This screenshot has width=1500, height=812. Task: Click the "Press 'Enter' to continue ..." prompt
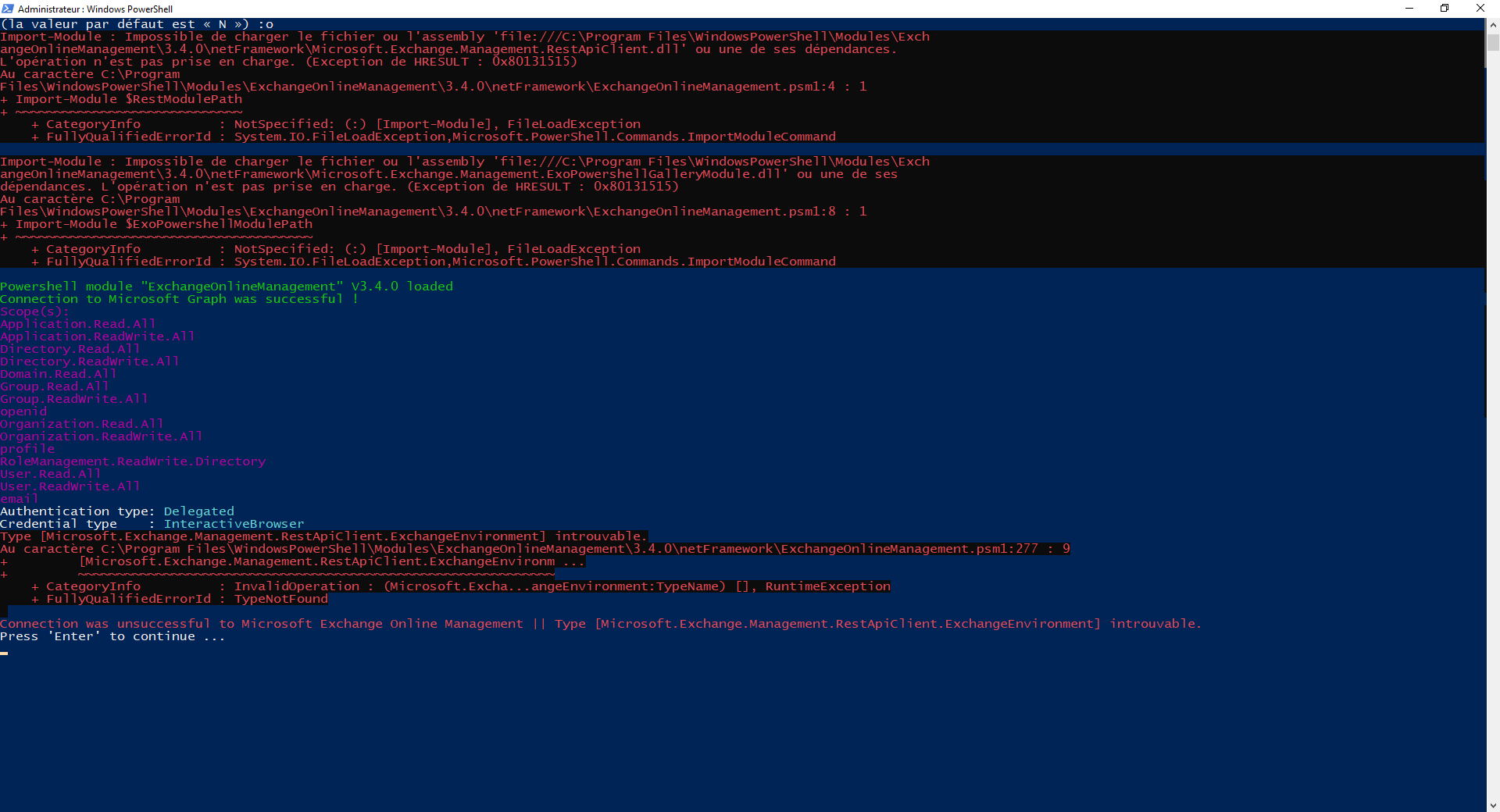113,636
